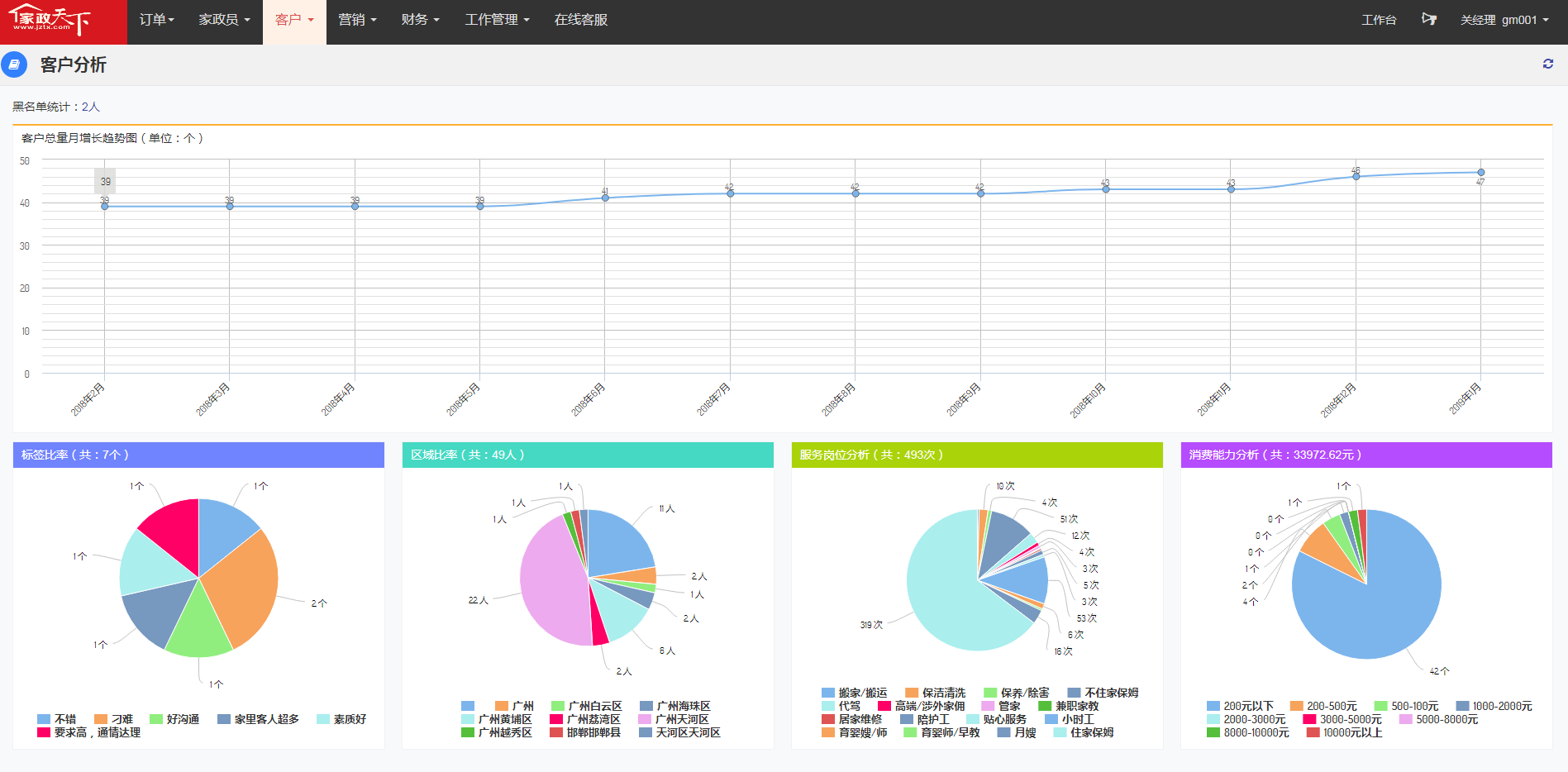Toggle the 搬家/搬运 legend item
This screenshot has height=772, width=1568.
coord(855,693)
